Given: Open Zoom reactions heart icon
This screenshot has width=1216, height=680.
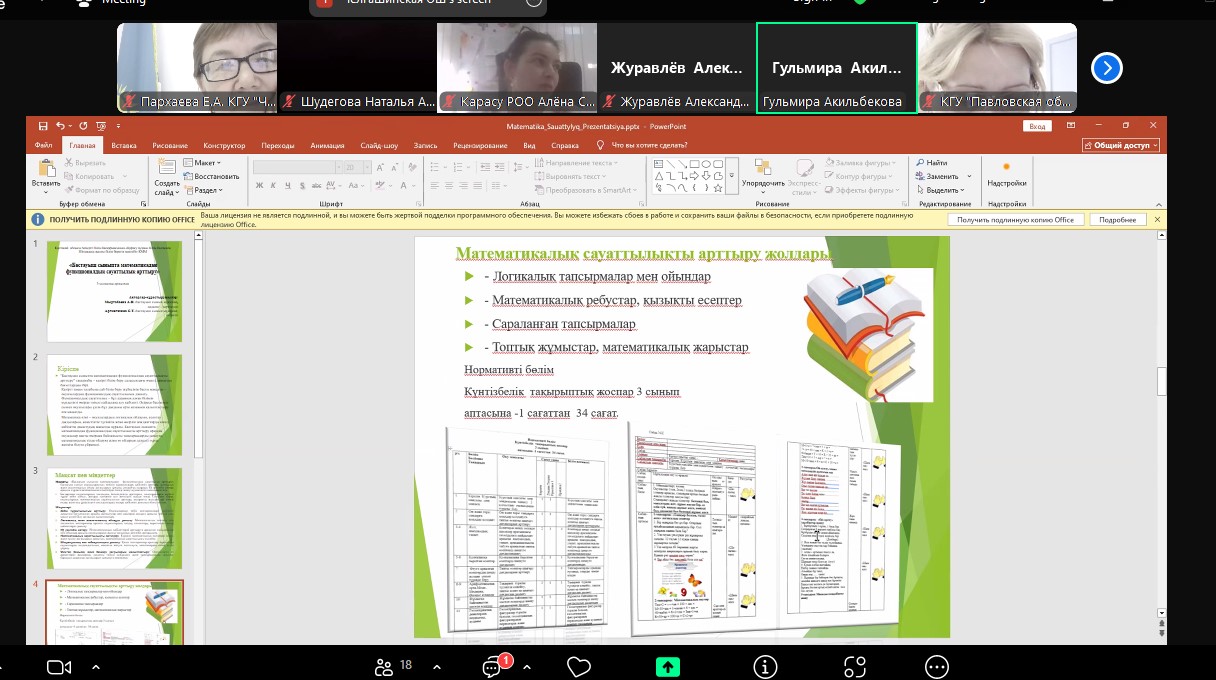Looking at the screenshot, I should (x=577, y=666).
